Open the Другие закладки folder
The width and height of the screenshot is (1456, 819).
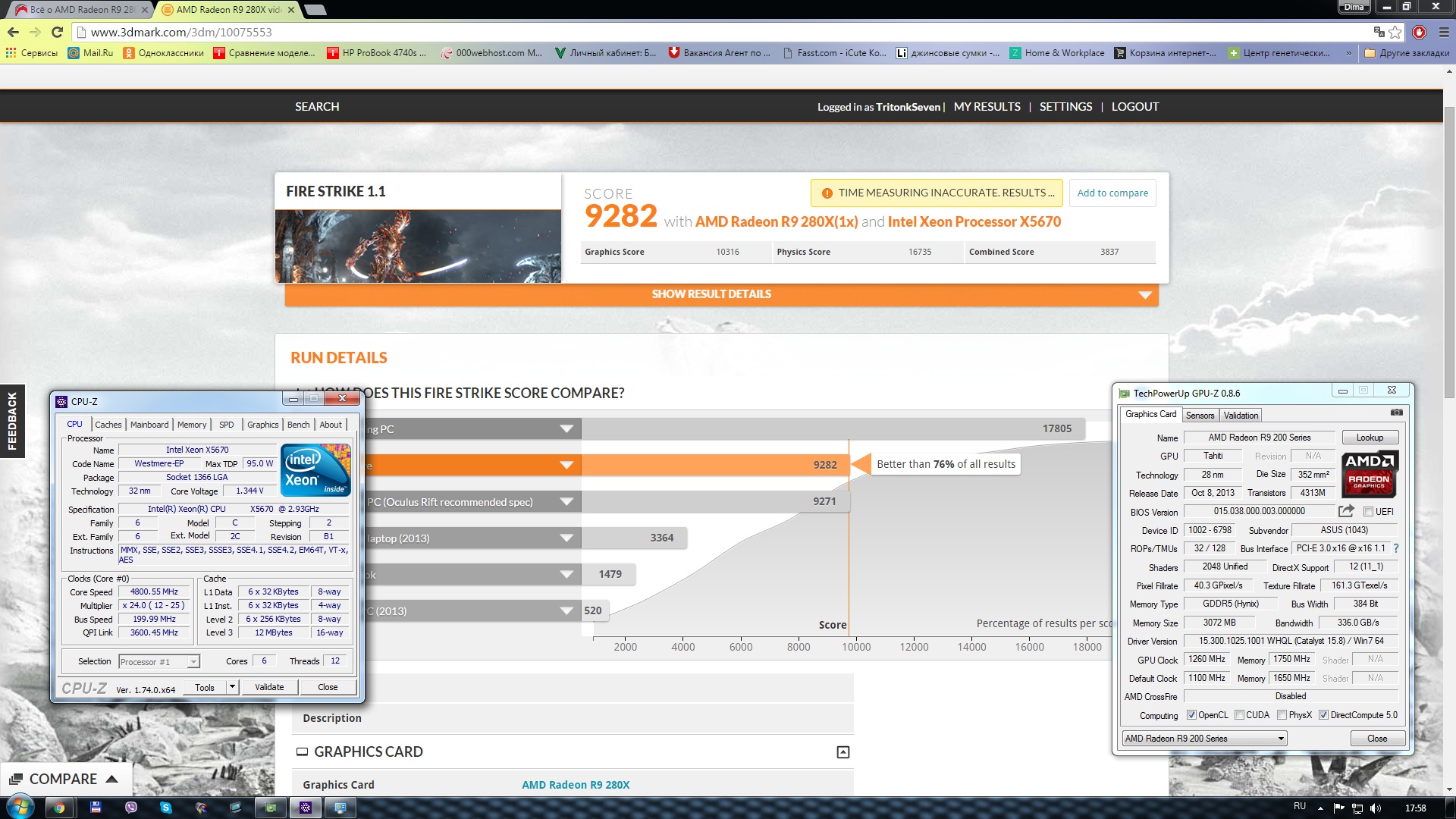pos(1407,53)
